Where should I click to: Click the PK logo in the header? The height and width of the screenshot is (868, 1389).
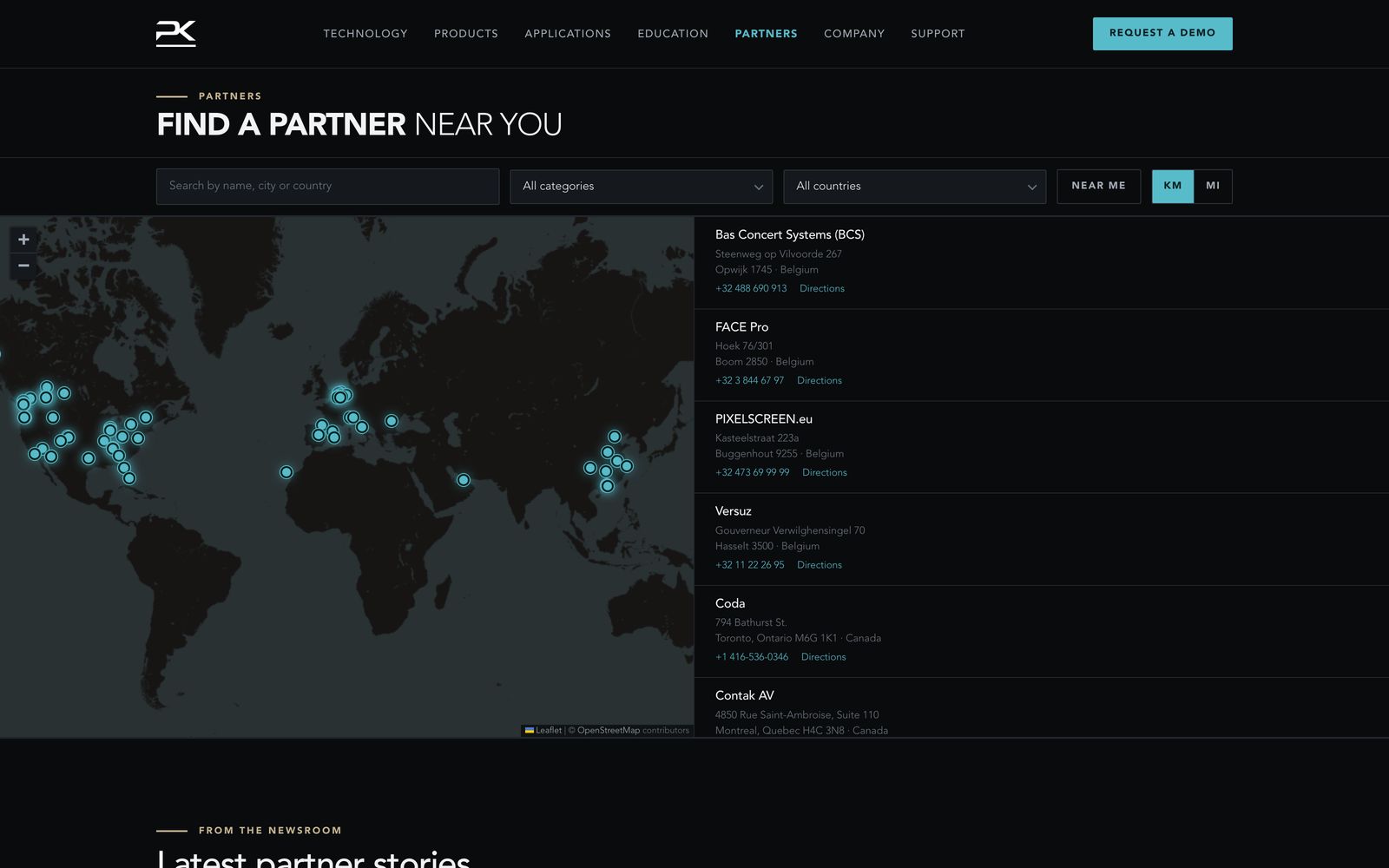click(175, 33)
